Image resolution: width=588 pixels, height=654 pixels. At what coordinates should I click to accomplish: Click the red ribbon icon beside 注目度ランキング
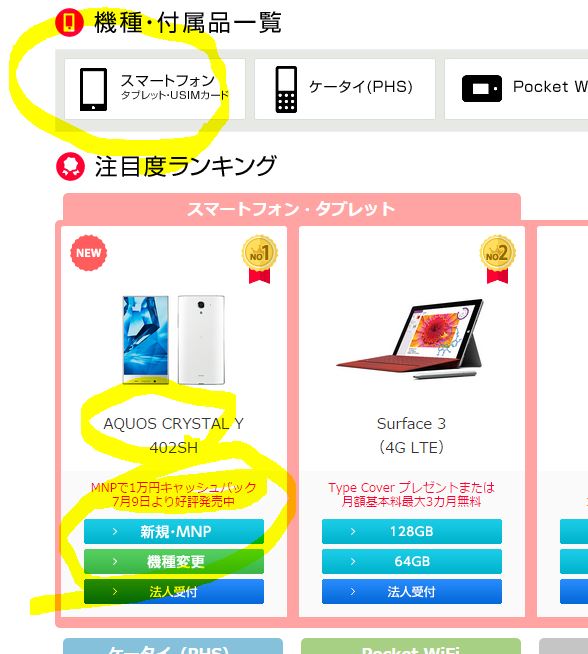(x=70, y=166)
